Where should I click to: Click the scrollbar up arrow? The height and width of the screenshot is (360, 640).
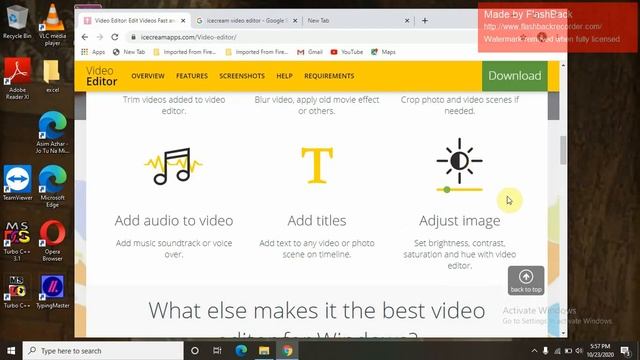(564, 65)
